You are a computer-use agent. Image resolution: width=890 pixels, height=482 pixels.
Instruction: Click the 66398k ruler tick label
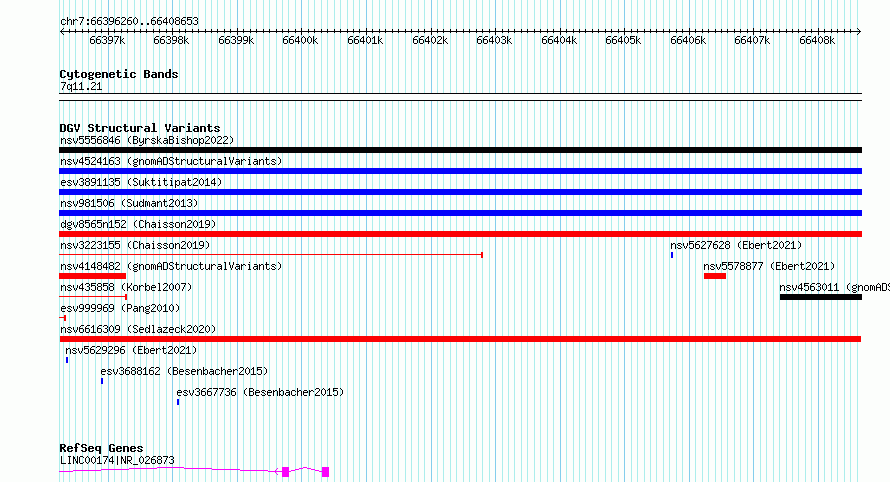pyautogui.click(x=171, y=40)
